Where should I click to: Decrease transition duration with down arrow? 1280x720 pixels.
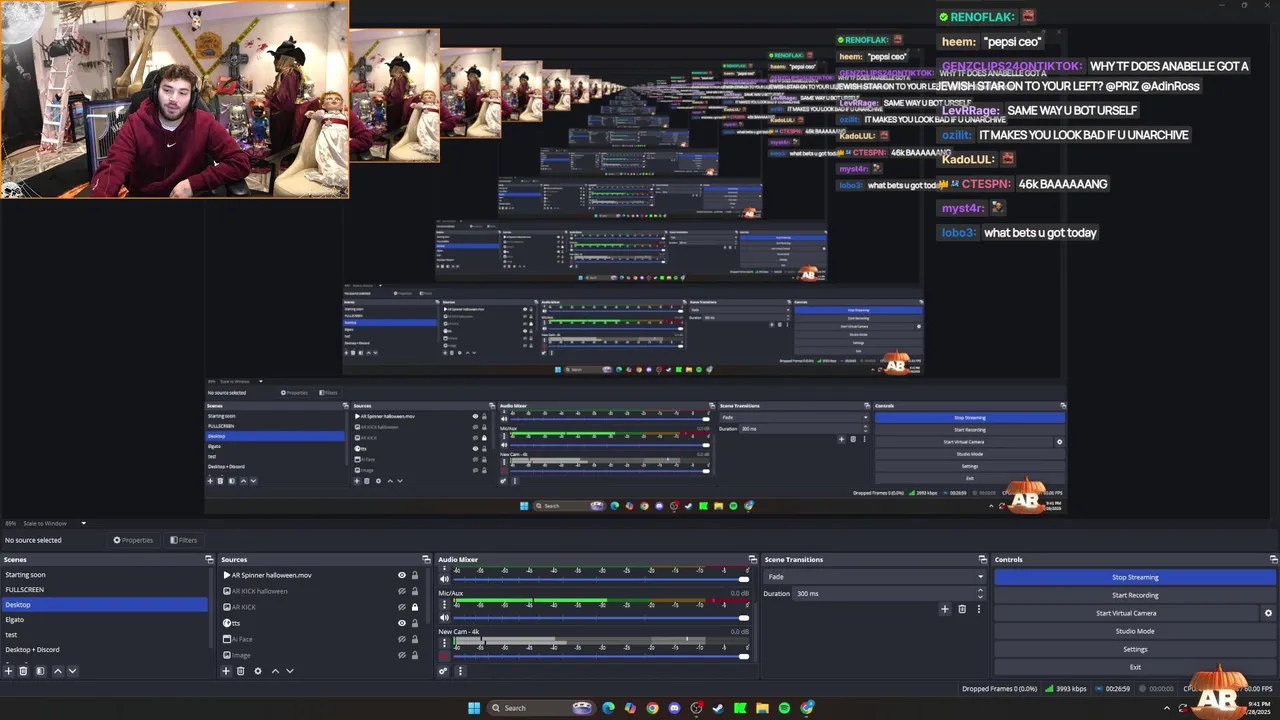[980, 596]
